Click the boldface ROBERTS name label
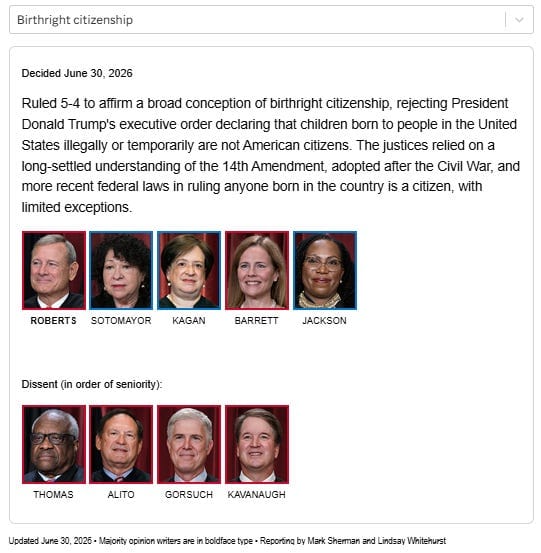The height and width of the screenshot is (553, 541). [53, 321]
